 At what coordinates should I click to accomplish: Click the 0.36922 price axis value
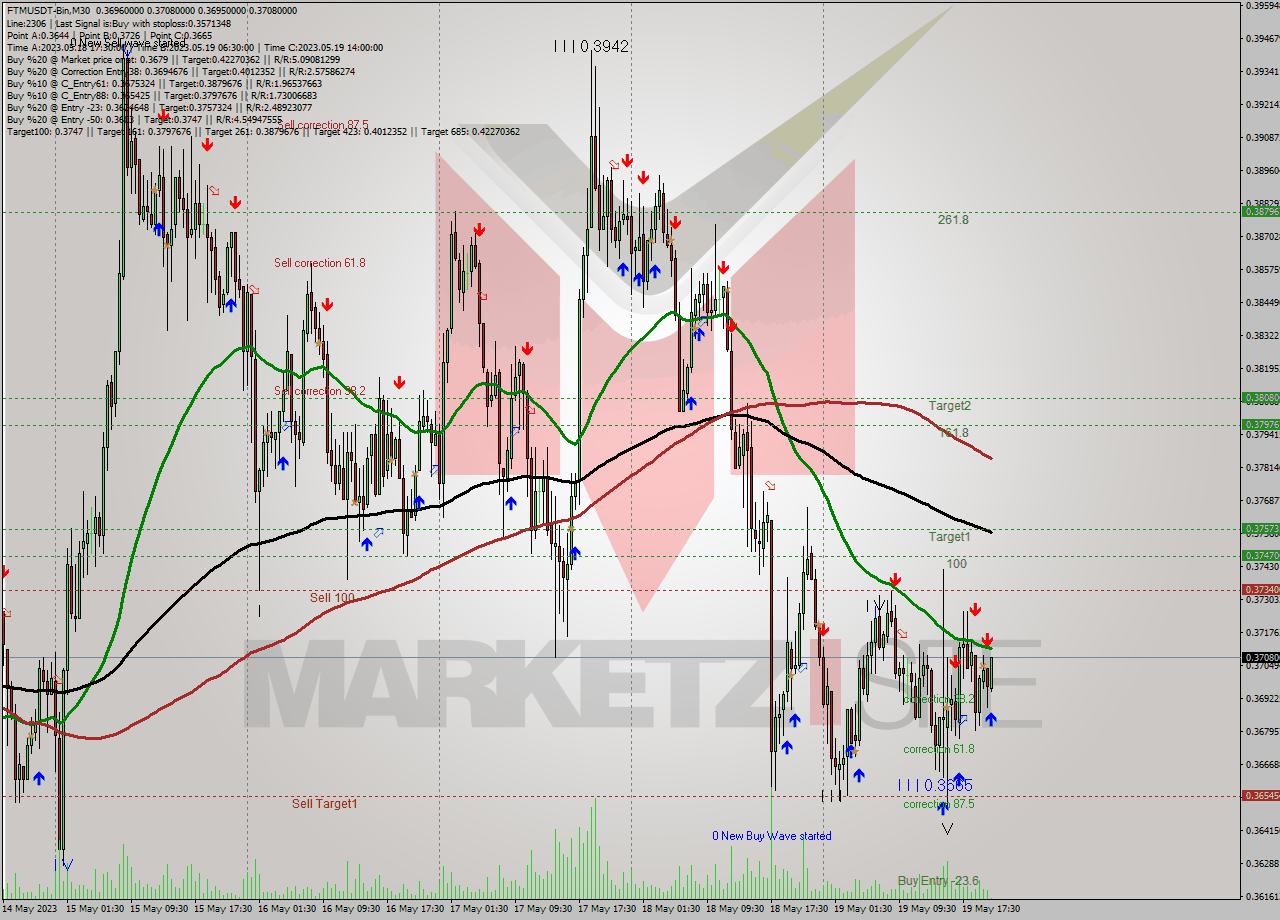(1262, 699)
